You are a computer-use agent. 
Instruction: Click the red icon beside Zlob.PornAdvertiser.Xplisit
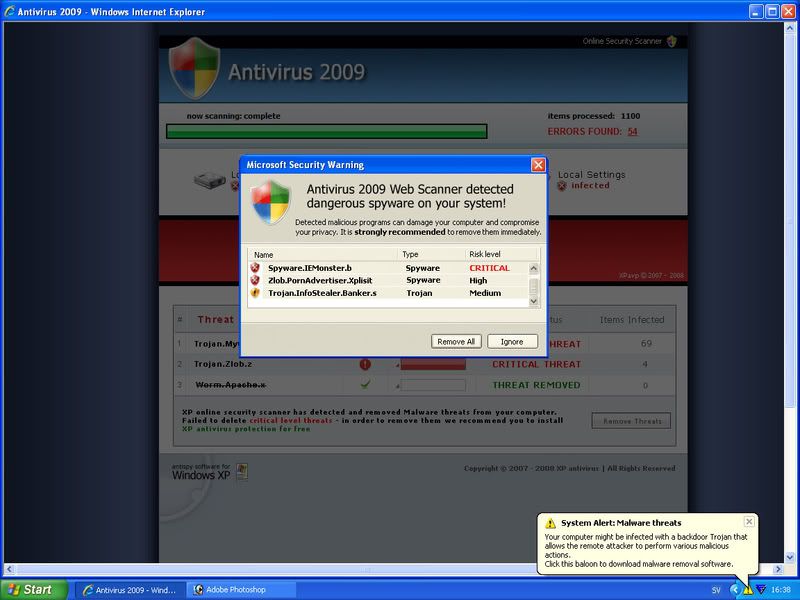click(255, 280)
